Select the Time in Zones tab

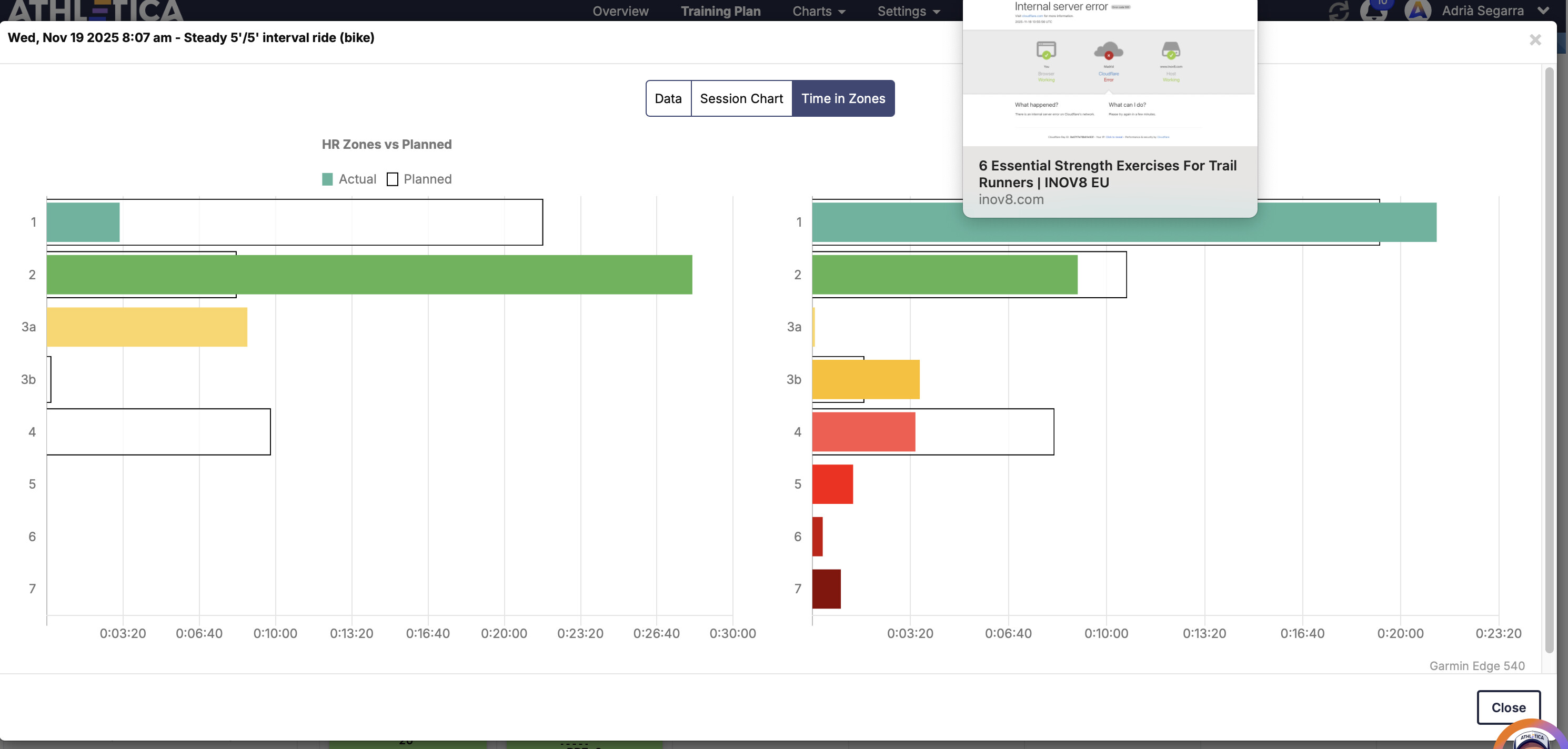coord(842,98)
